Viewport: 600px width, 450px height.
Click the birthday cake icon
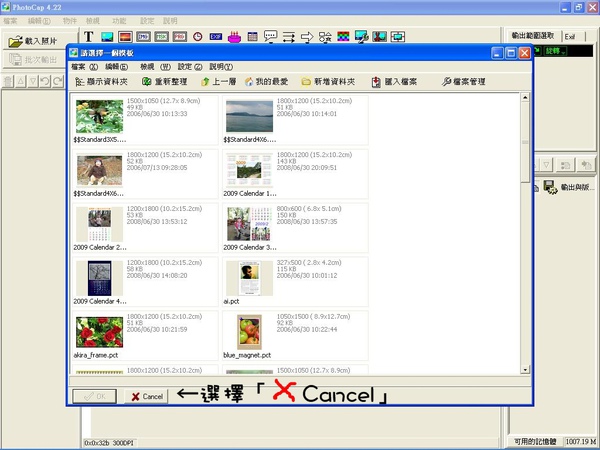tap(234, 37)
